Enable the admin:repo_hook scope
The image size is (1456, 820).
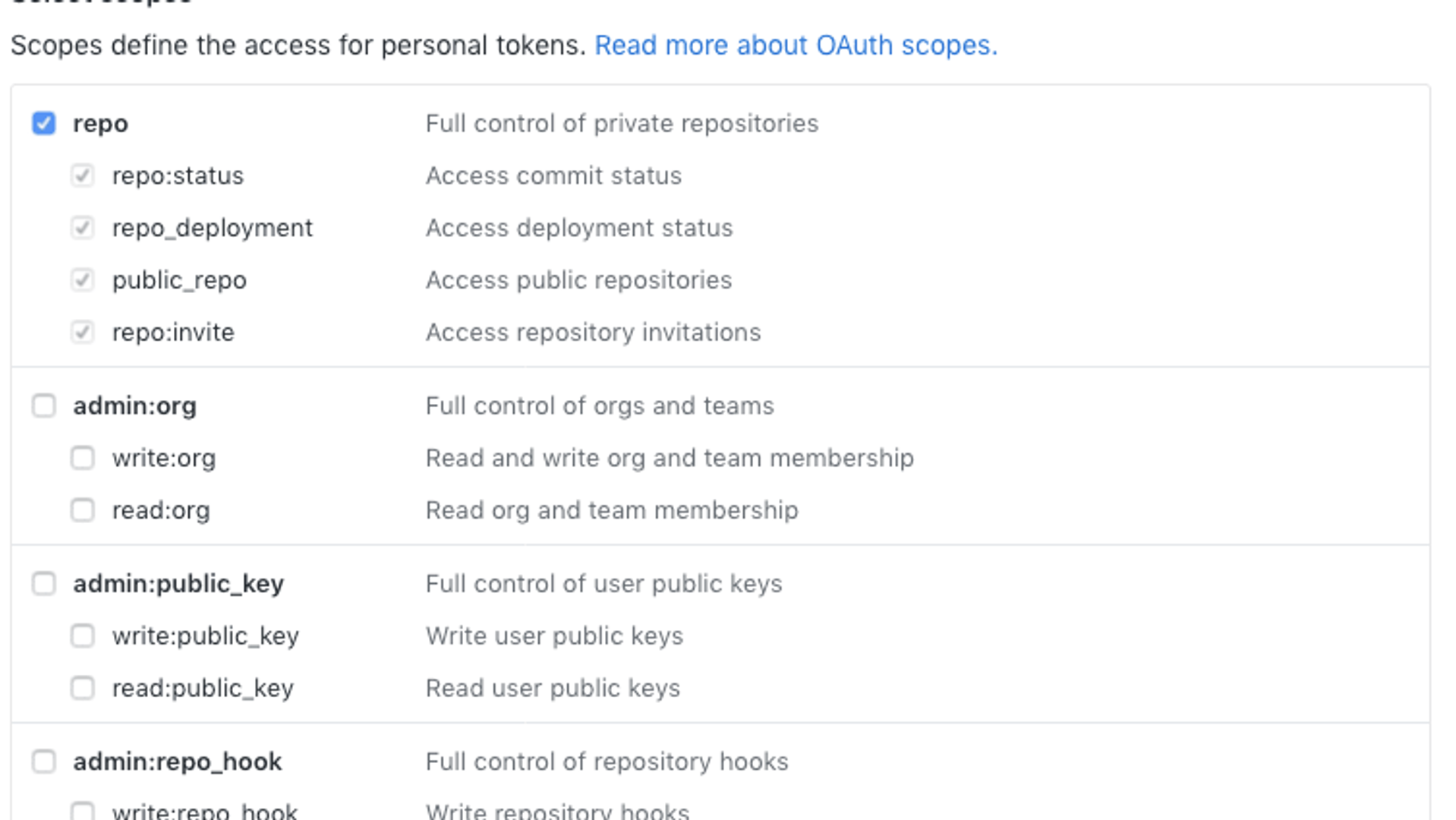coord(44,761)
